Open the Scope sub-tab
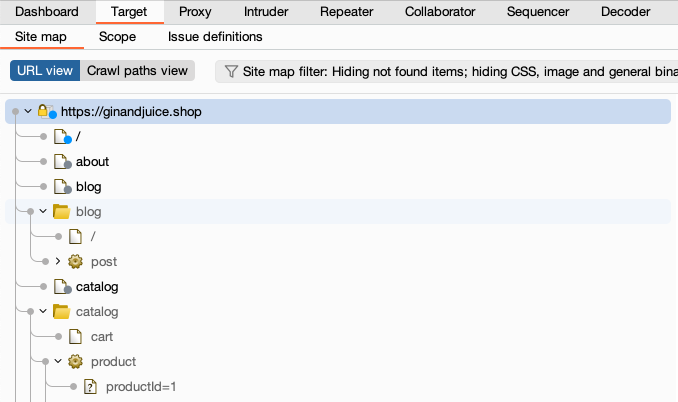Screen dimensions: 678x402 (x=117, y=37)
